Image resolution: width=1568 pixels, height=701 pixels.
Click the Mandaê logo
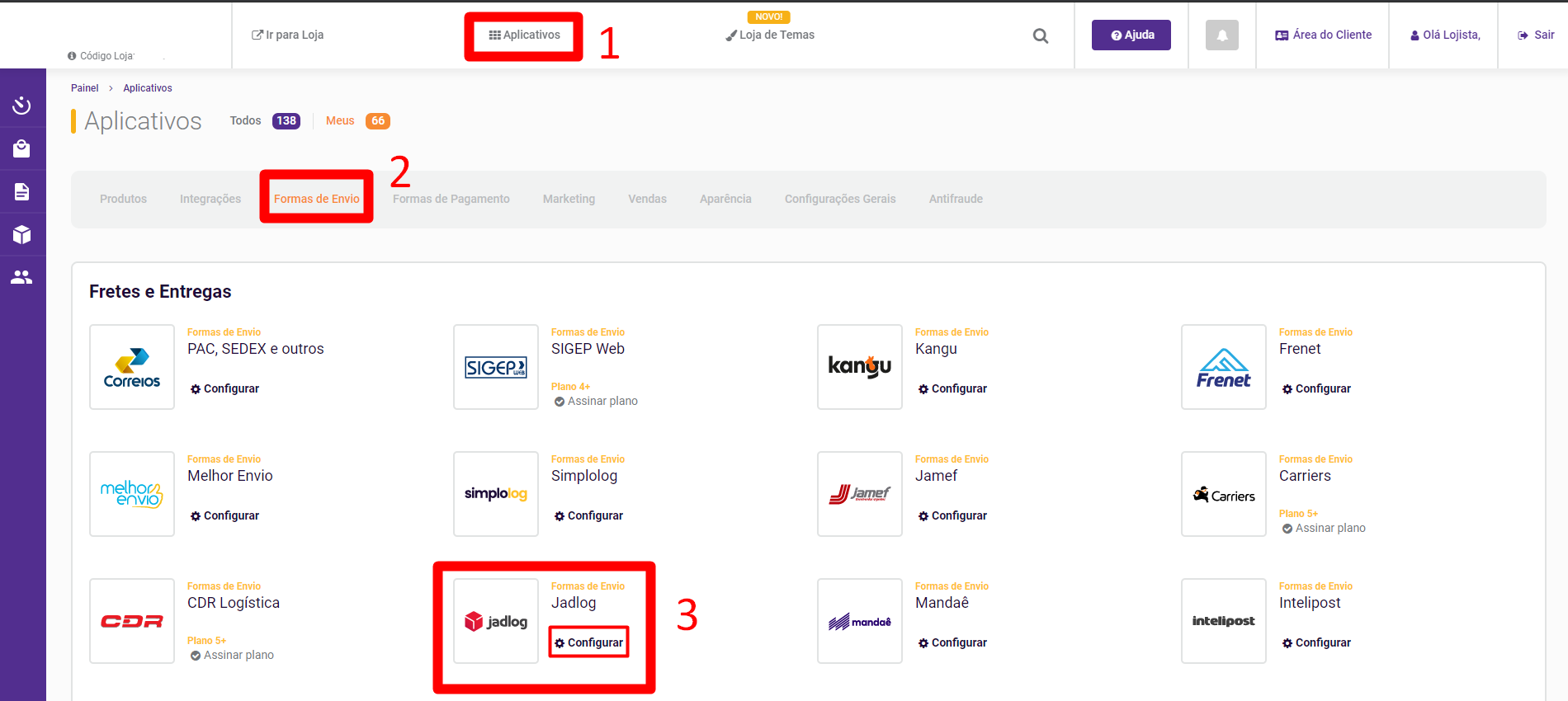click(860, 621)
